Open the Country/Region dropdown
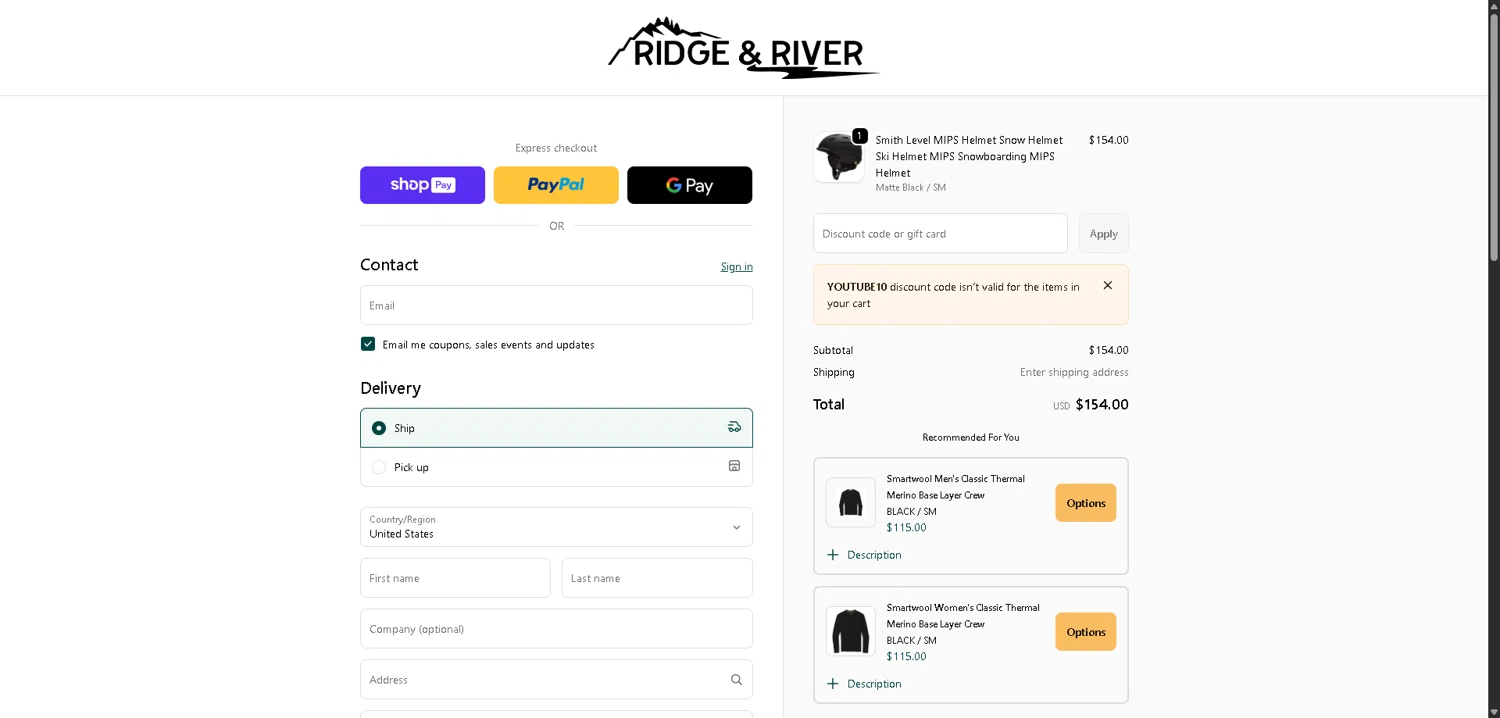The height and width of the screenshot is (718, 1500). [556, 527]
